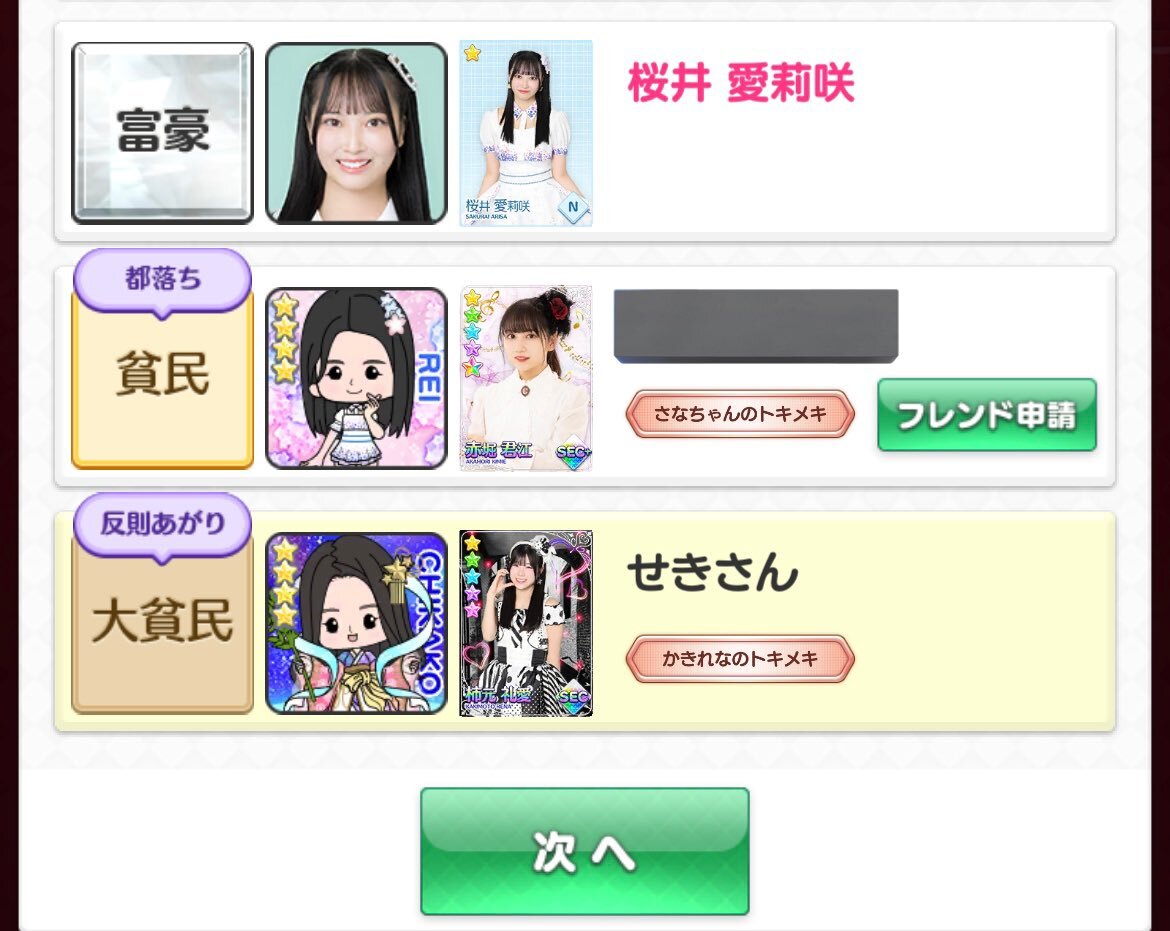Open the CHIKAKO chibi avatar
The height and width of the screenshot is (931, 1170).
point(356,623)
